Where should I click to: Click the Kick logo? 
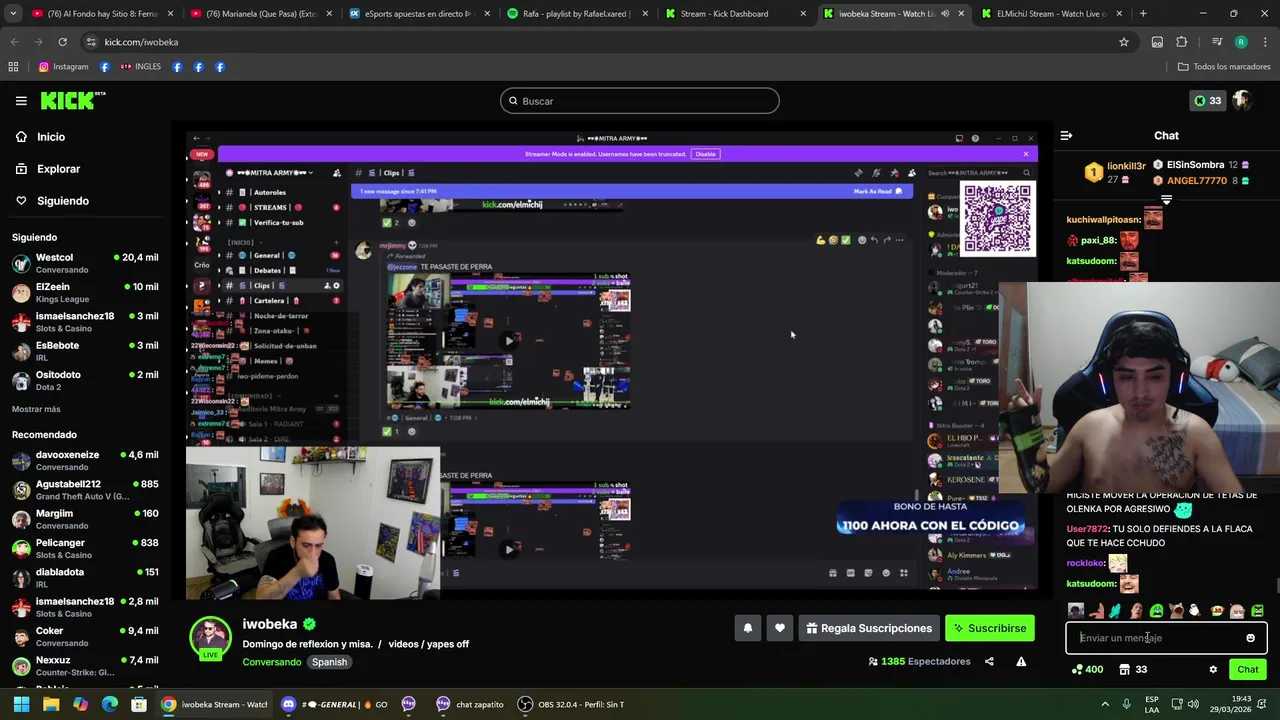coord(73,100)
